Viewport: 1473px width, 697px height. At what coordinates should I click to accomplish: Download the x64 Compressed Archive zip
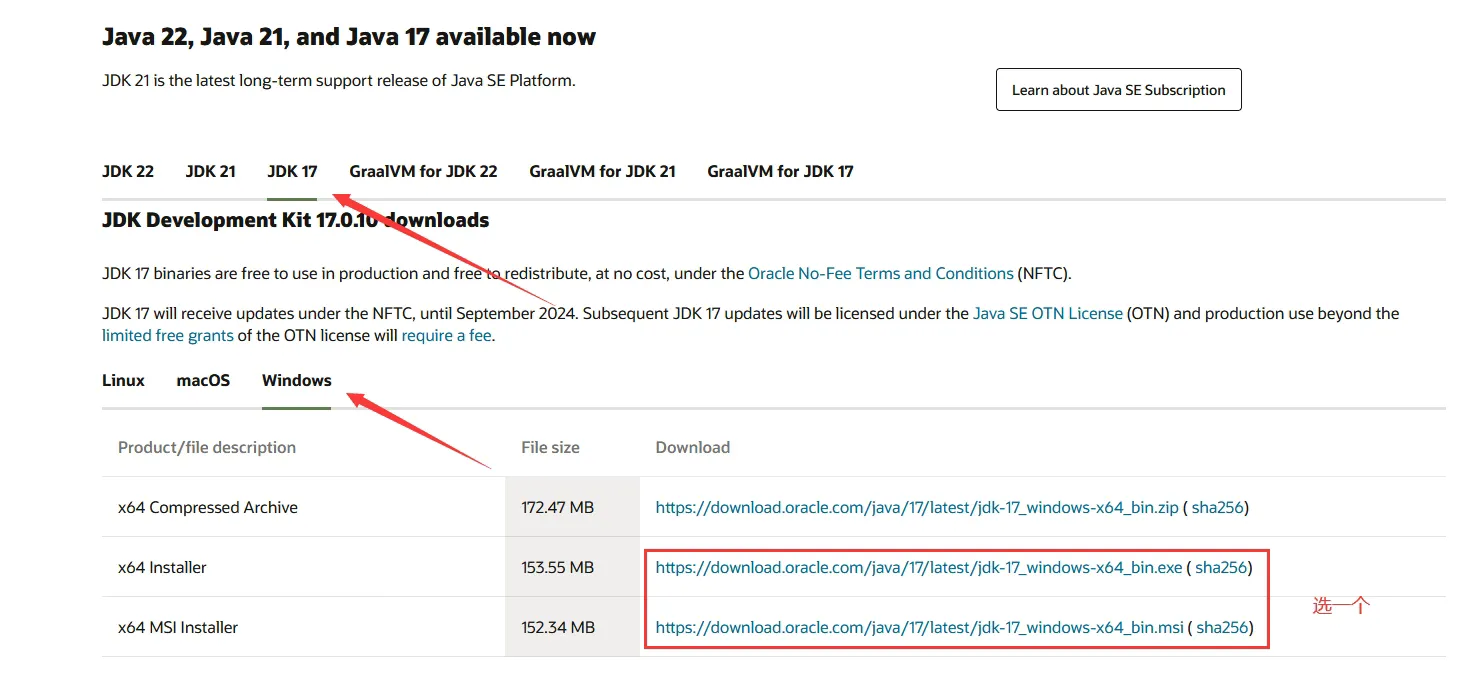point(916,507)
